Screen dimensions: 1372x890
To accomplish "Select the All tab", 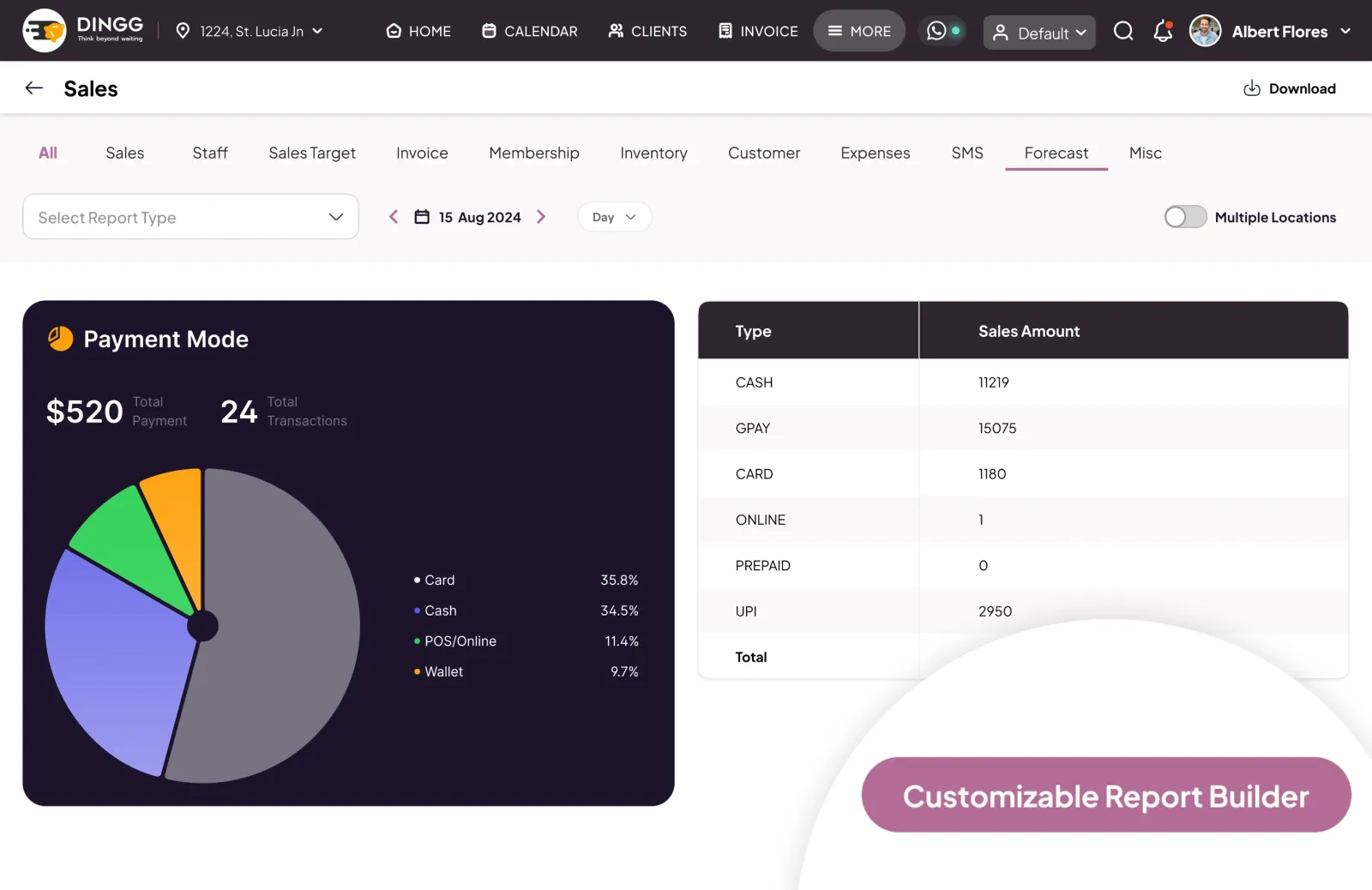I will (x=48, y=153).
